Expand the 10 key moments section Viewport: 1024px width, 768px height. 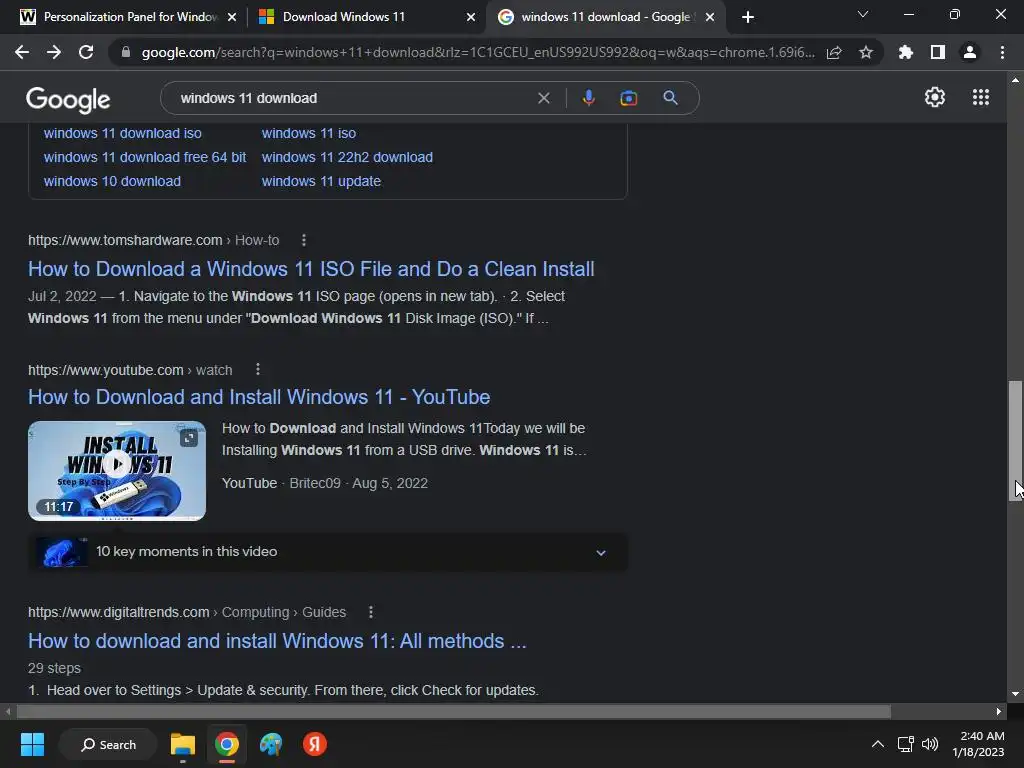coord(601,552)
